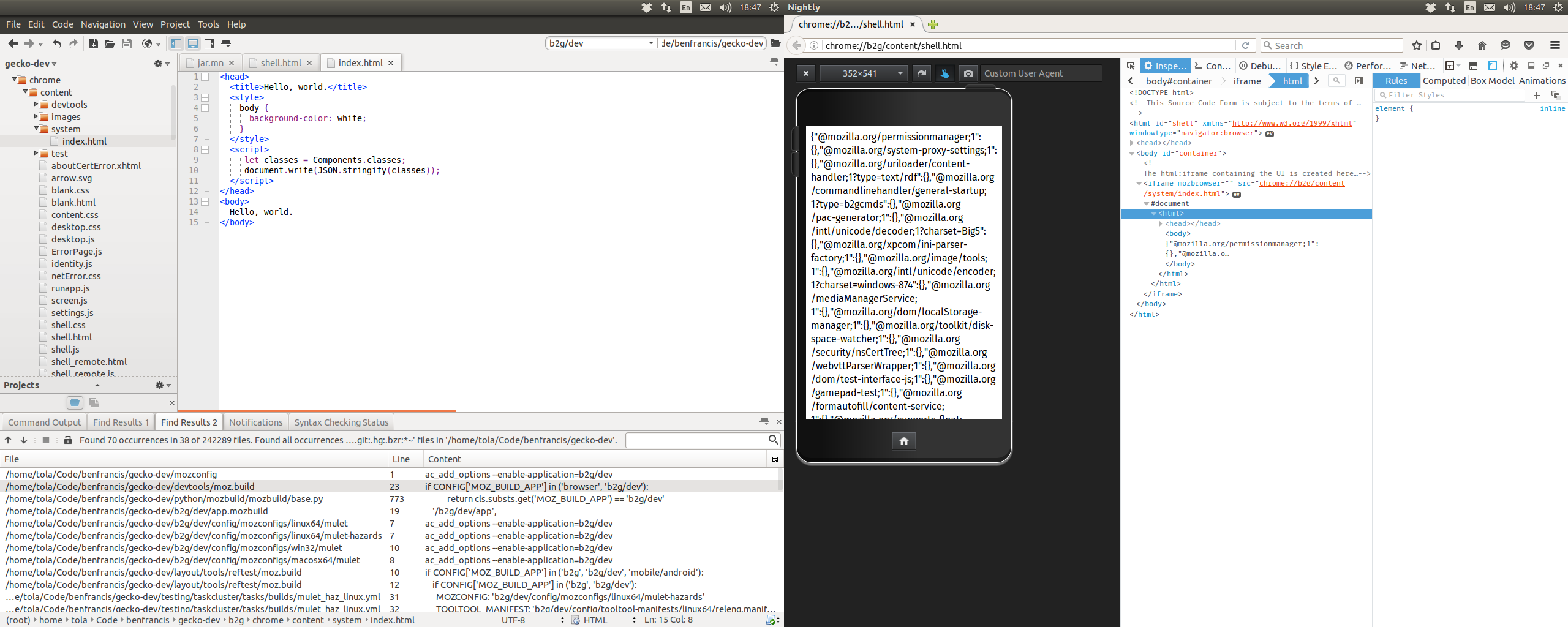This screenshot has width=1568, height=627.
Task: Expand the test folder
Action: pos(37,153)
